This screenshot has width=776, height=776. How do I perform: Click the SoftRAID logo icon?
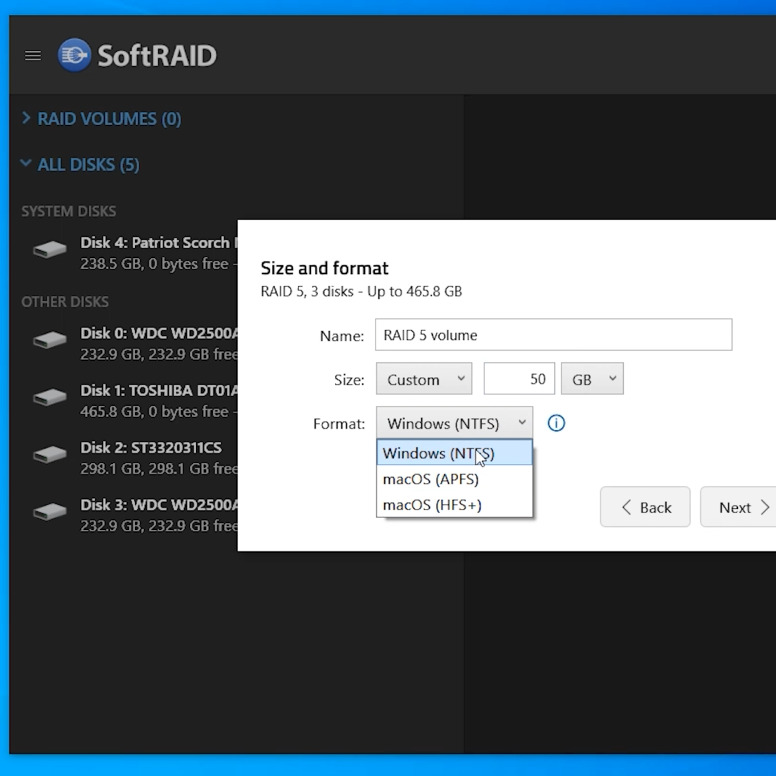(75, 55)
